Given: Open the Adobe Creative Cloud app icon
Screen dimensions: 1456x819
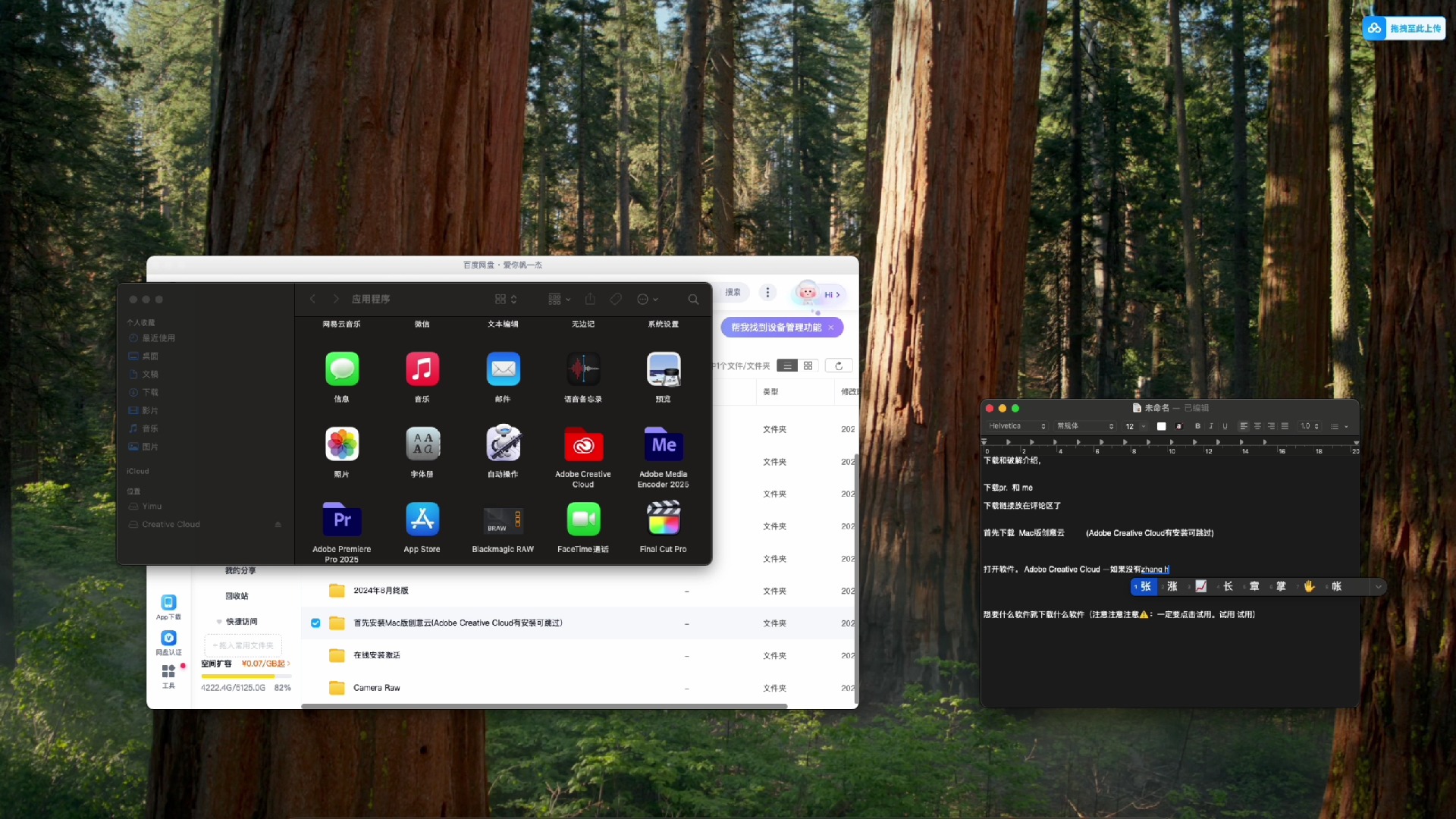Looking at the screenshot, I should [x=583, y=444].
